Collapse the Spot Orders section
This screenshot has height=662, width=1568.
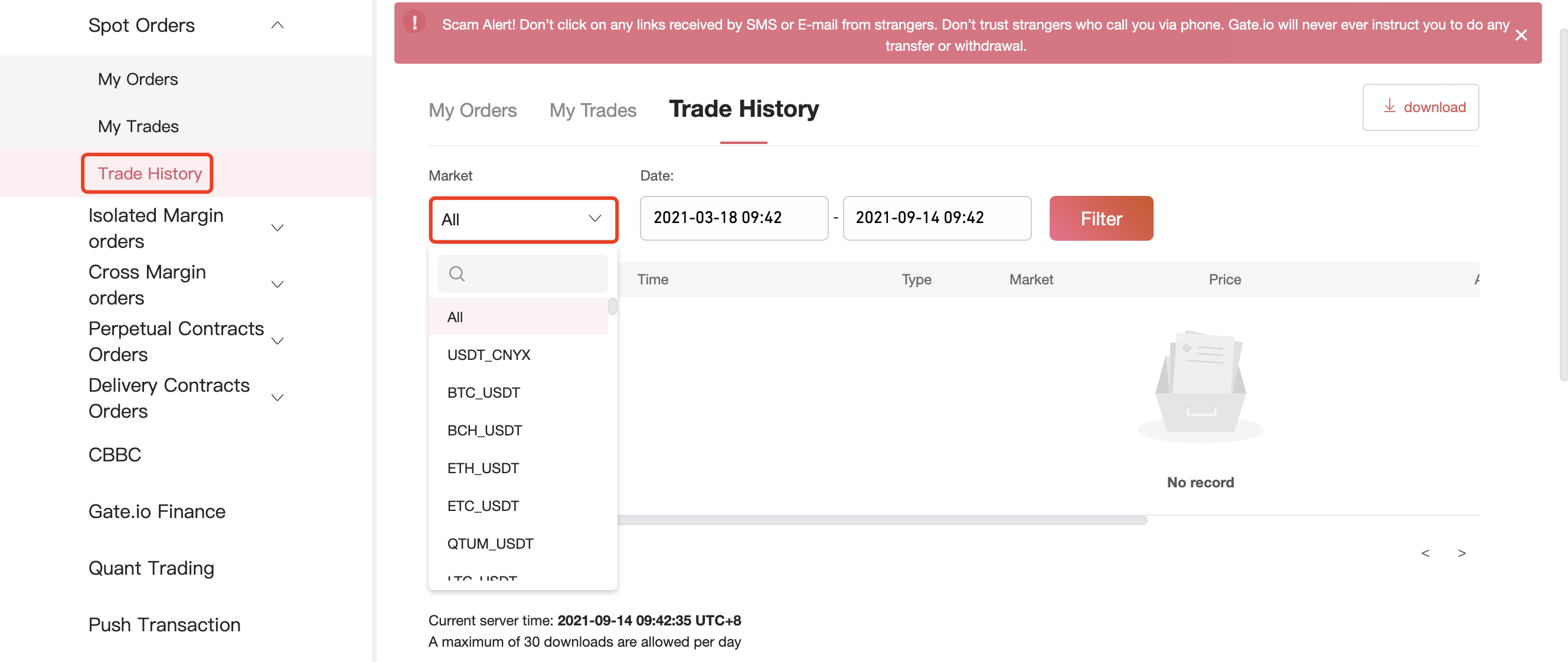point(277,25)
